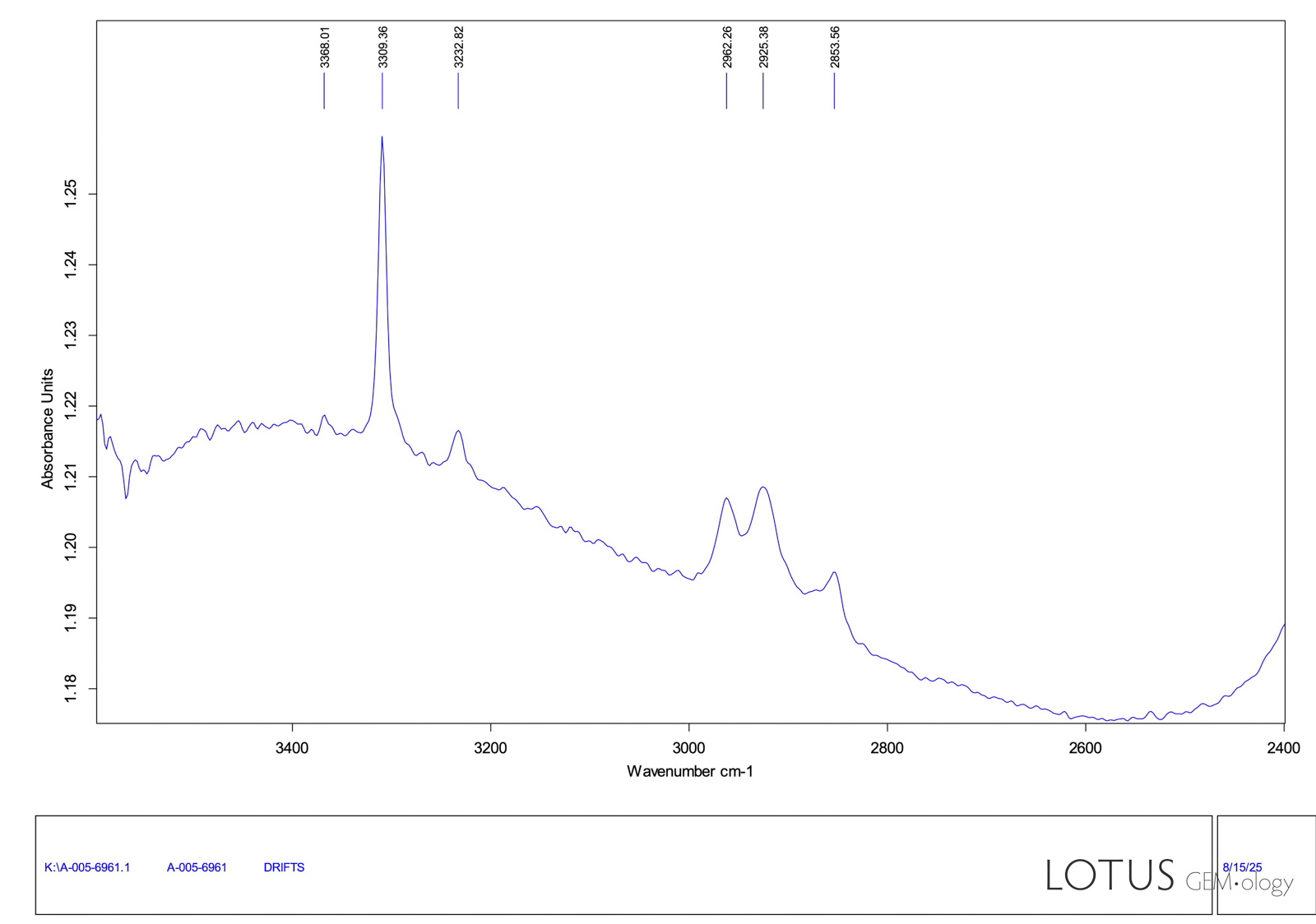Click the 2925.38 peak marker label
Viewport: 1316px width, 924px height.
[x=763, y=47]
